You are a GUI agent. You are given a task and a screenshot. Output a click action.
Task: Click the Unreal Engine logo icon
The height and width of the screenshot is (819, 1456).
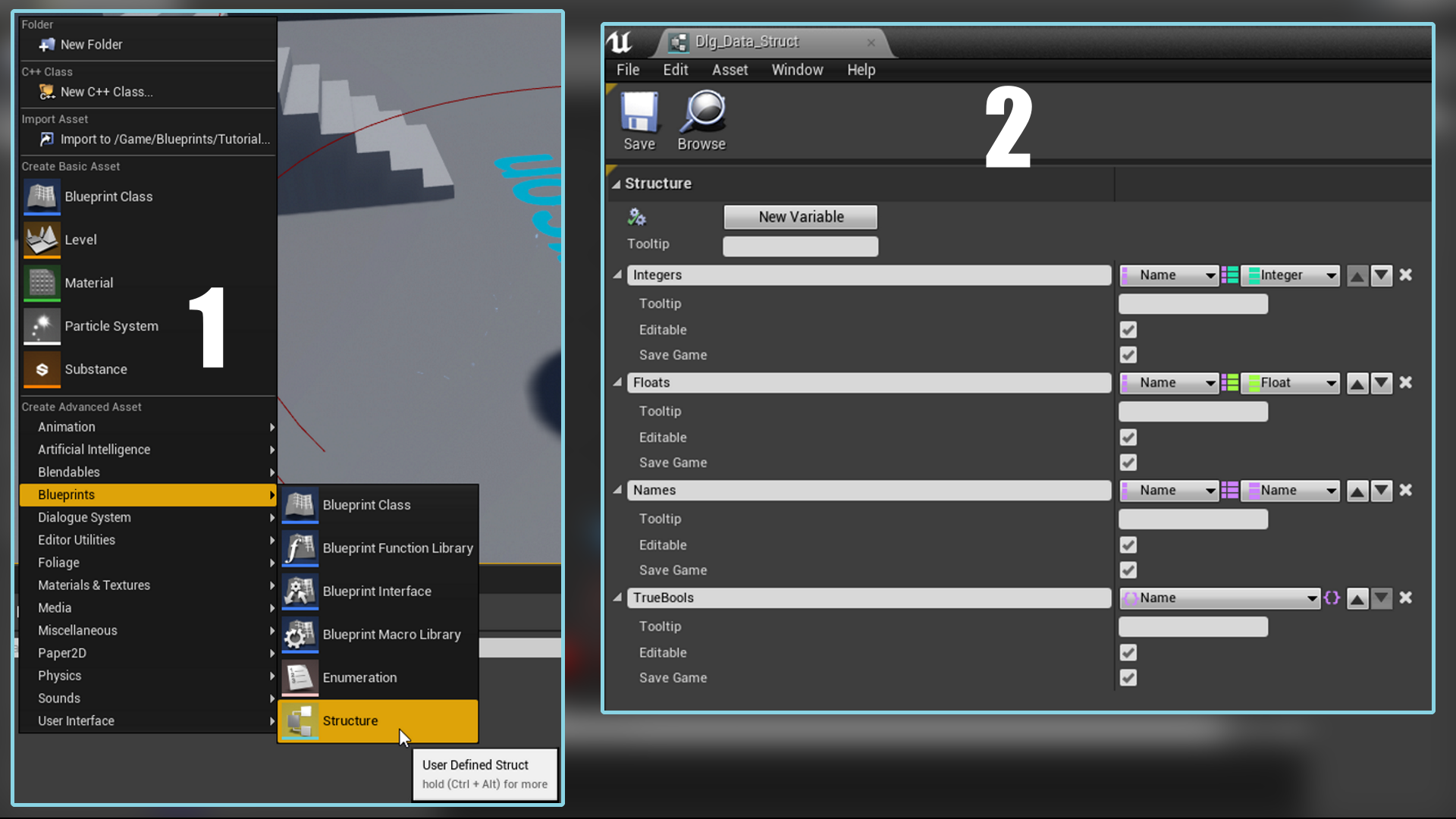(621, 40)
